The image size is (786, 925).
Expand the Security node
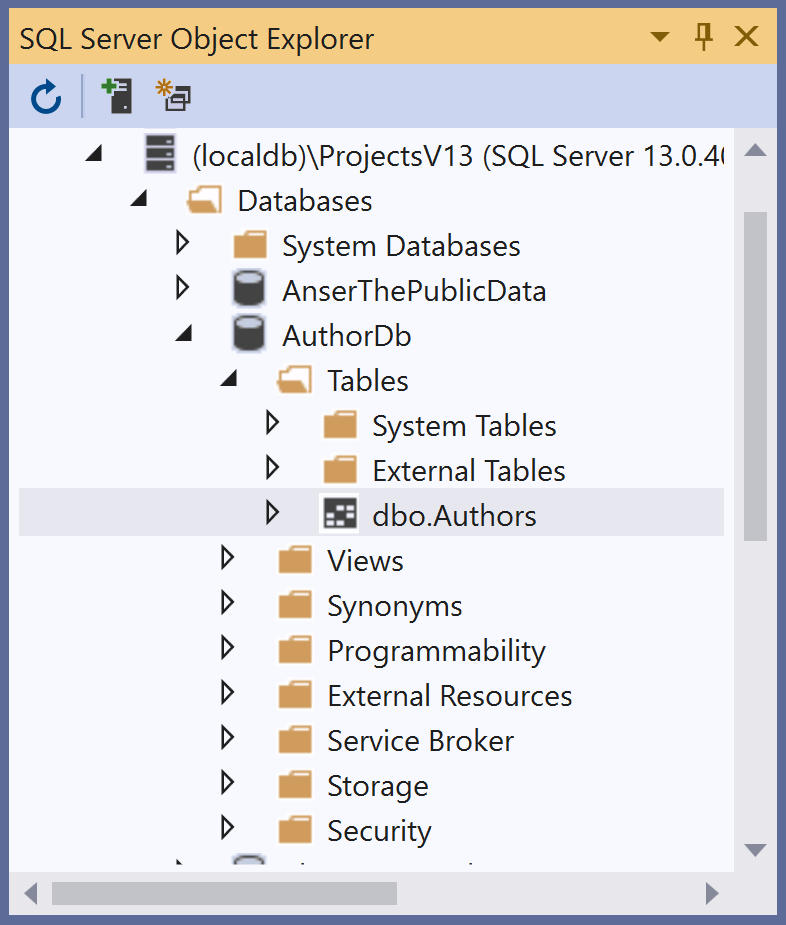pyautogui.click(x=227, y=828)
